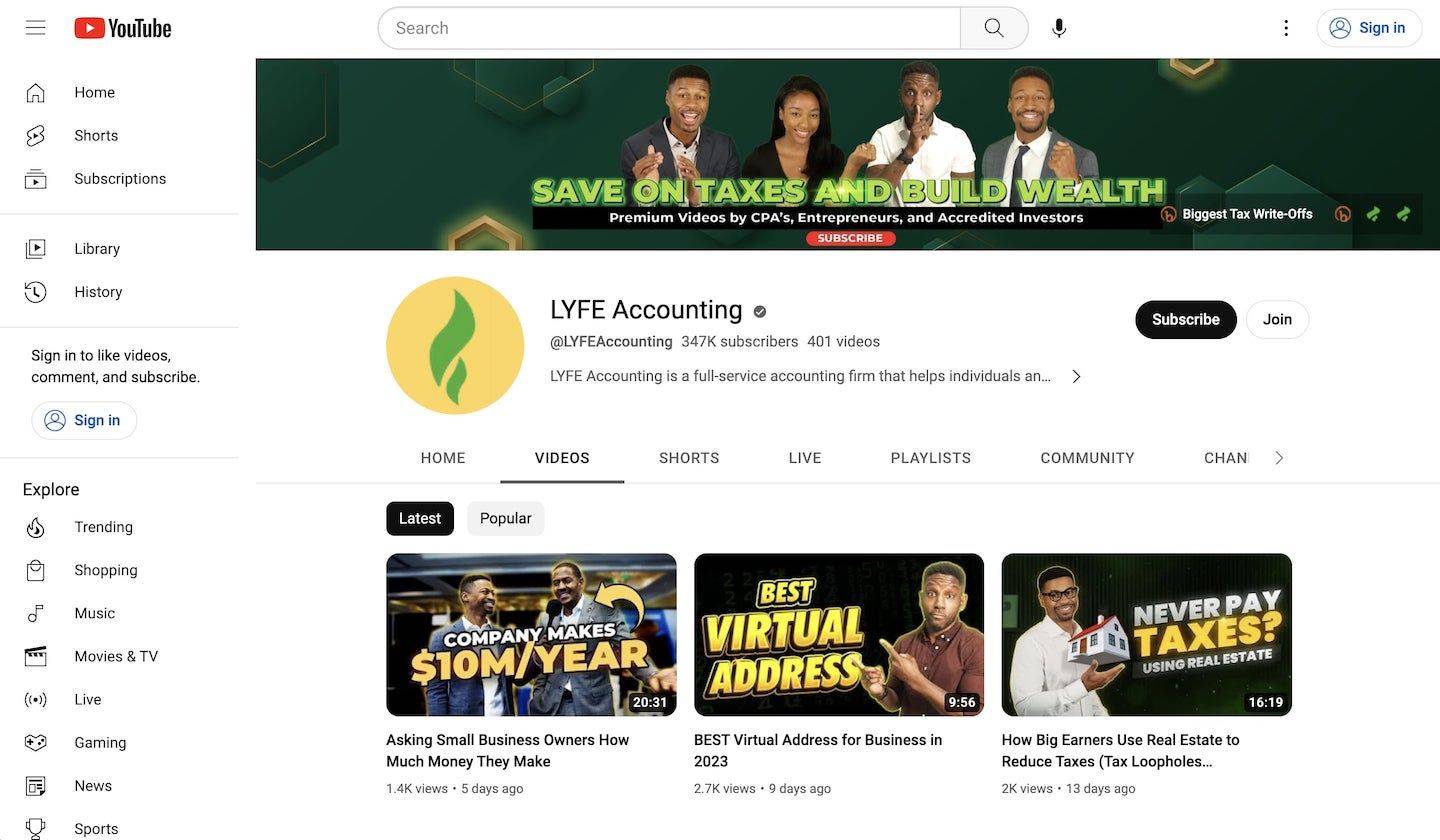Click the Join membership button
The image size is (1440, 840).
click(x=1277, y=319)
